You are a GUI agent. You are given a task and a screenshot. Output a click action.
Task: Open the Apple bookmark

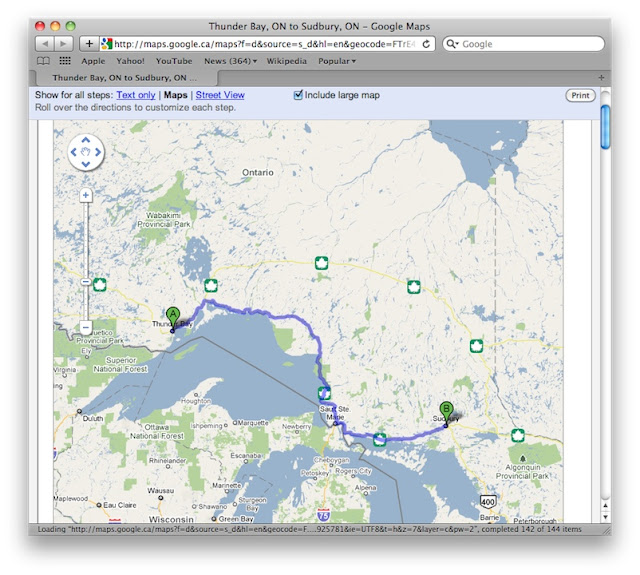pos(93,61)
